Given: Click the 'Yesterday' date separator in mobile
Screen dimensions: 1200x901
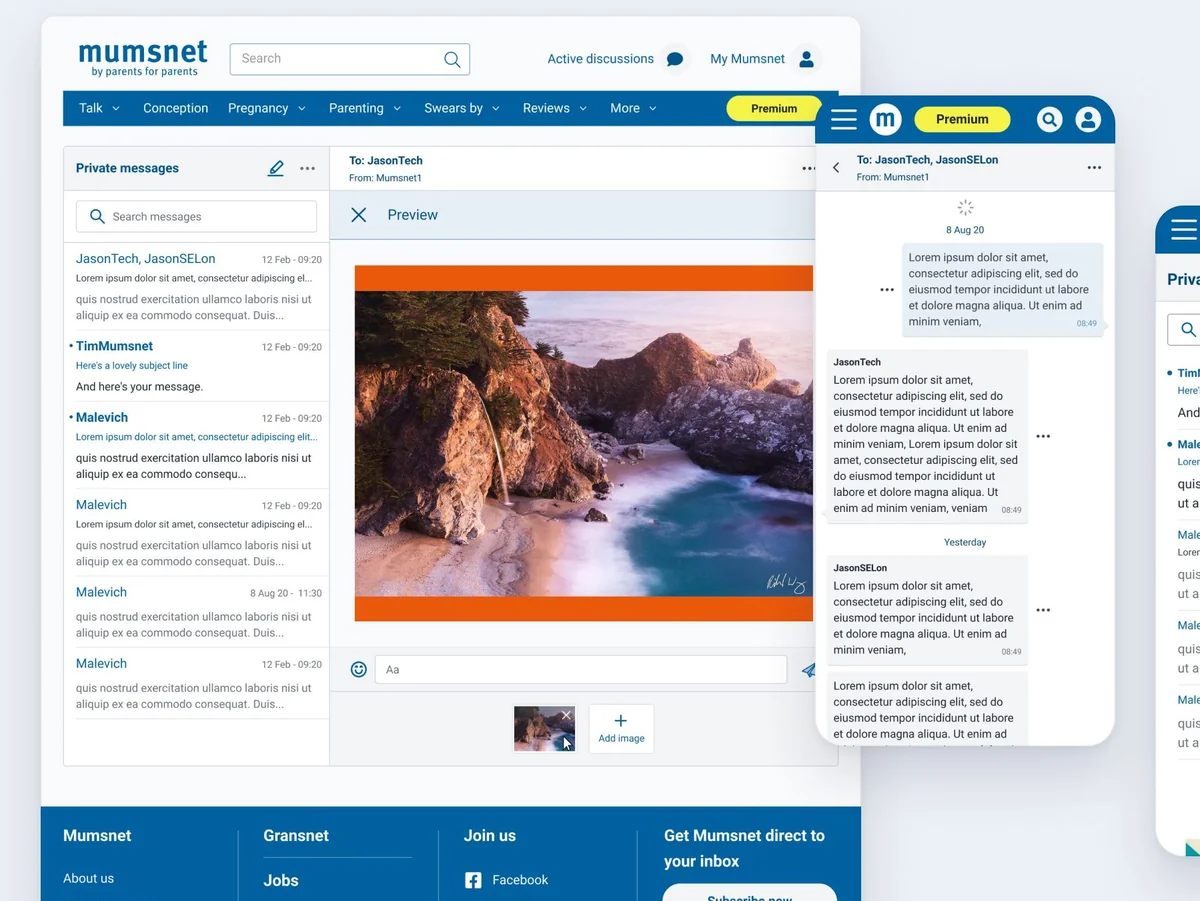Looking at the screenshot, I should [965, 542].
